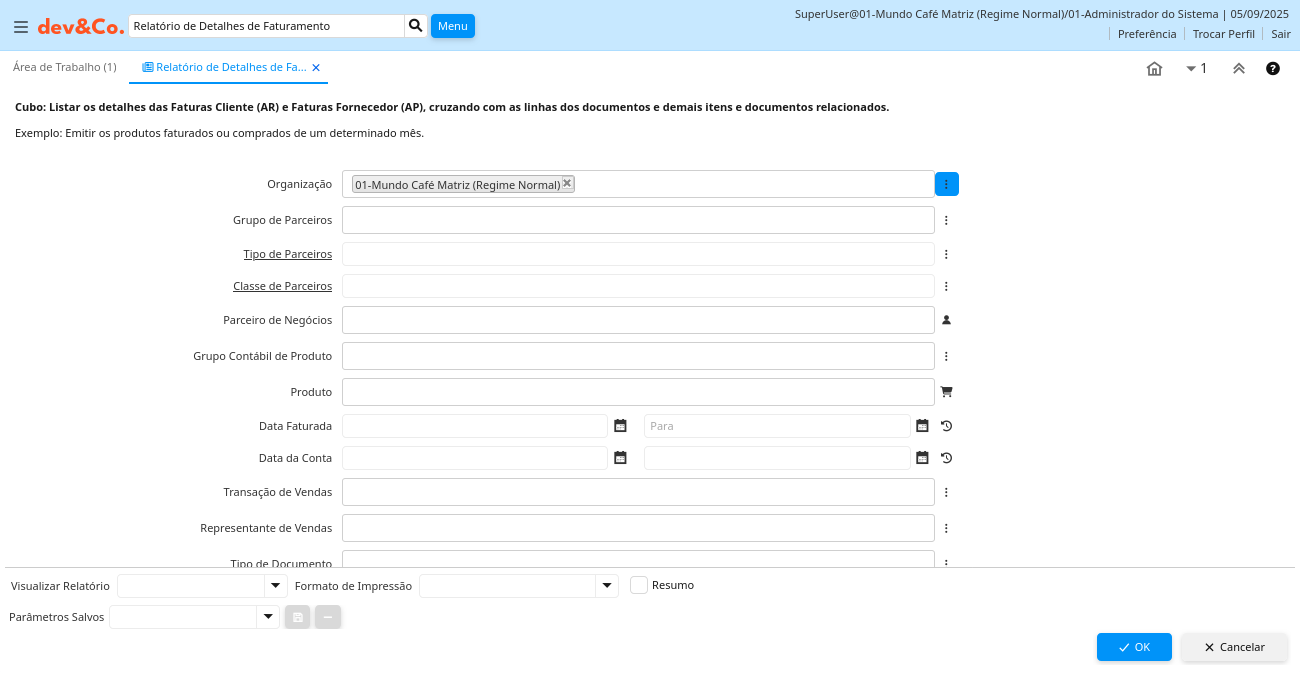
Task: Toggle the Resumo checkbox
Action: 639,585
